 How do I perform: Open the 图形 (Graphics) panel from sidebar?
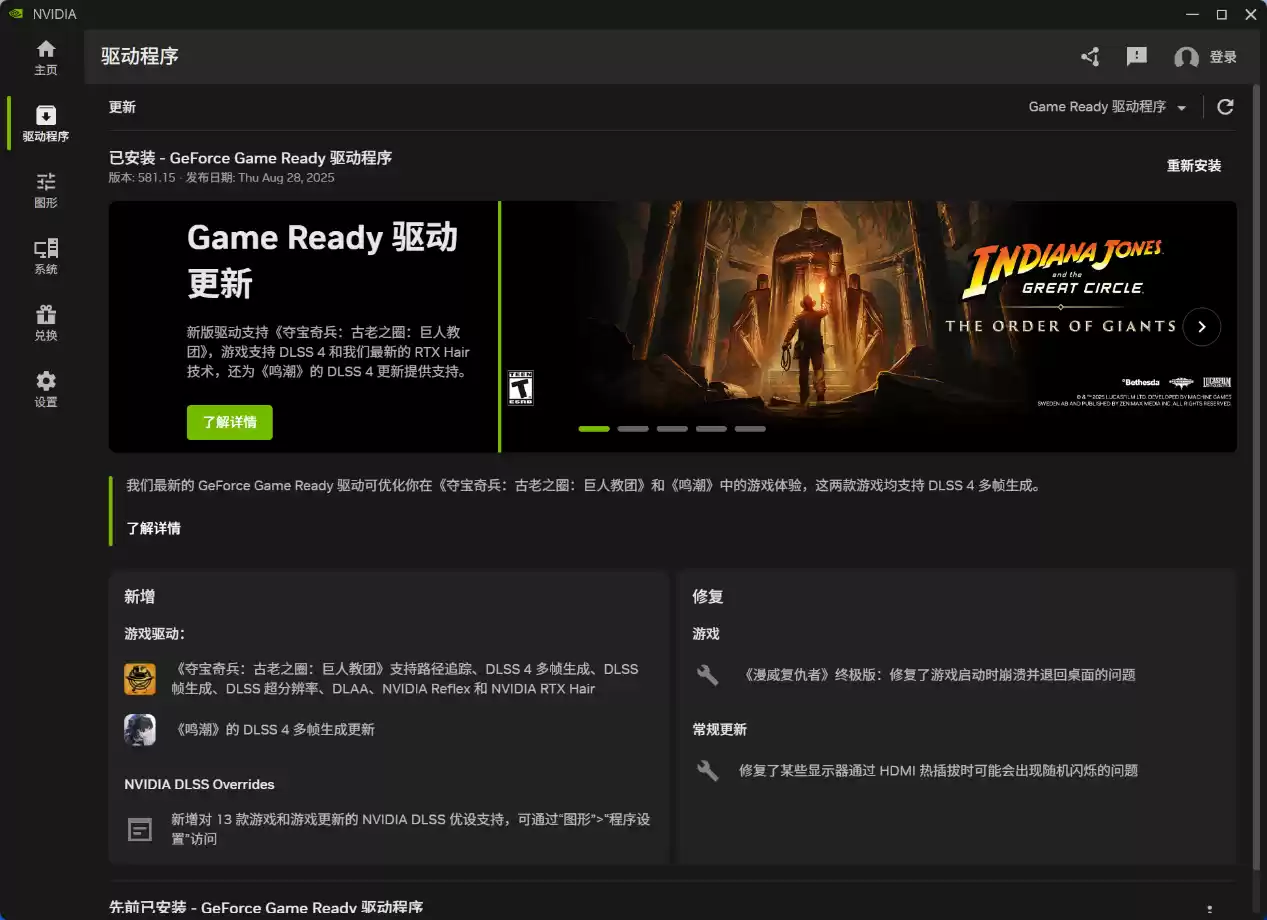[x=45, y=189]
